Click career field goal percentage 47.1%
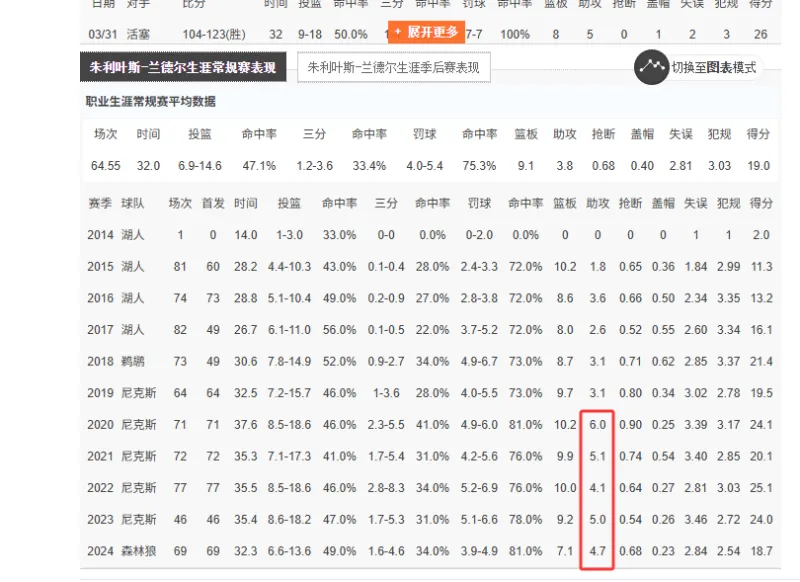The width and height of the screenshot is (800, 582). (x=259, y=166)
